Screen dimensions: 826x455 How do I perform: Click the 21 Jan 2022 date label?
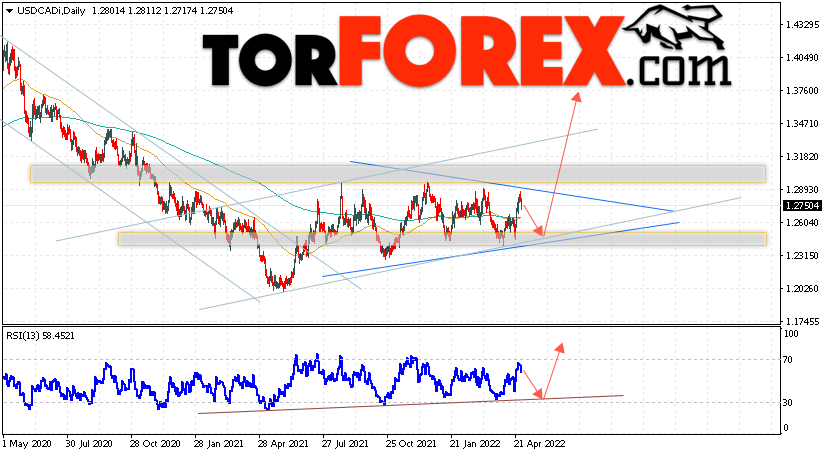point(475,444)
